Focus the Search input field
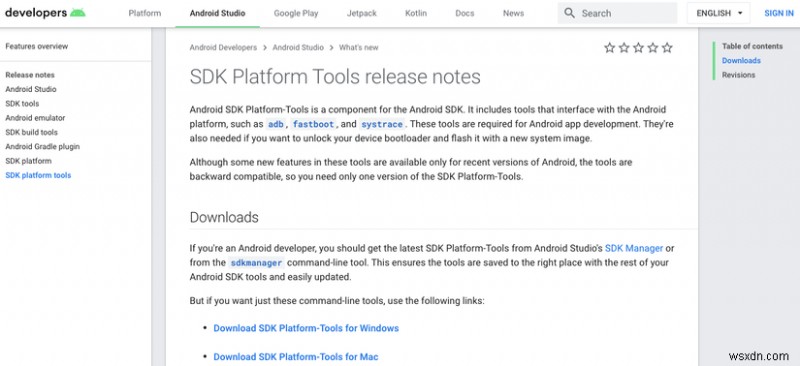The width and height of the screenshot is (800, 366). click(x=617, y=13)
